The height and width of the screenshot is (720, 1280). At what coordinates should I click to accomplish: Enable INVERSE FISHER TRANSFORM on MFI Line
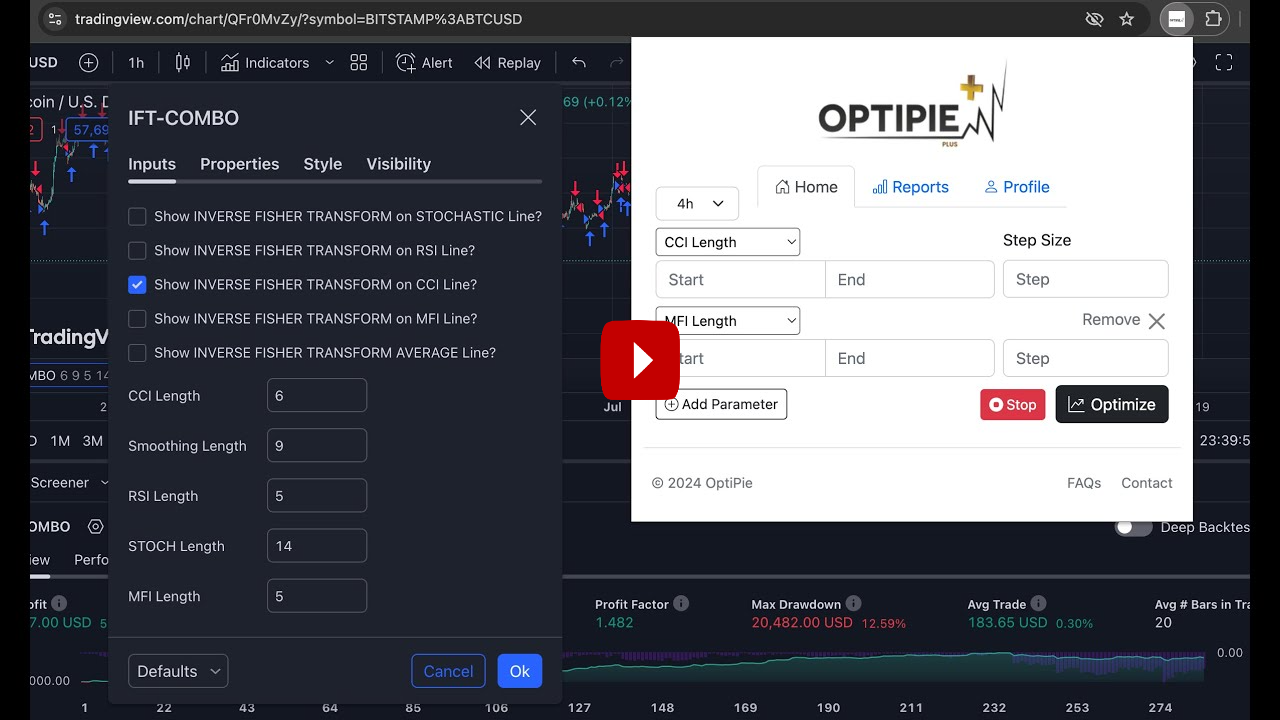[x=137, y=318]
